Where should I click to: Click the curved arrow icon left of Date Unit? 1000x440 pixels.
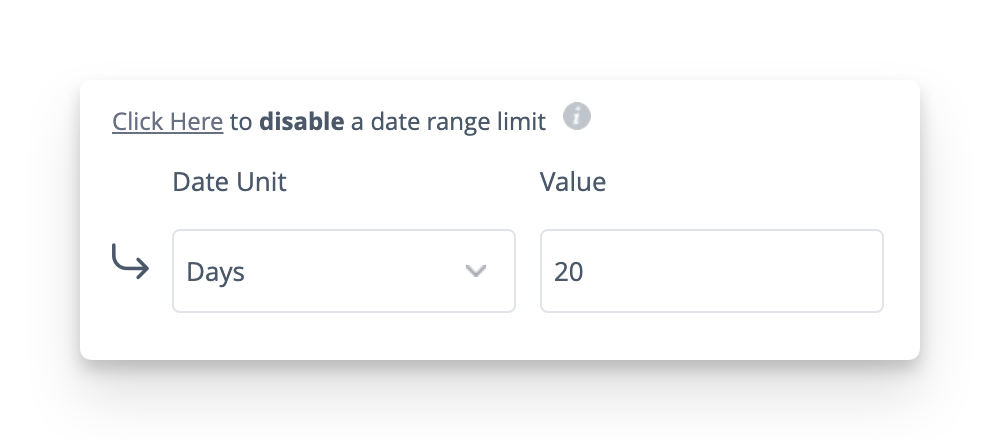(129, 264)
